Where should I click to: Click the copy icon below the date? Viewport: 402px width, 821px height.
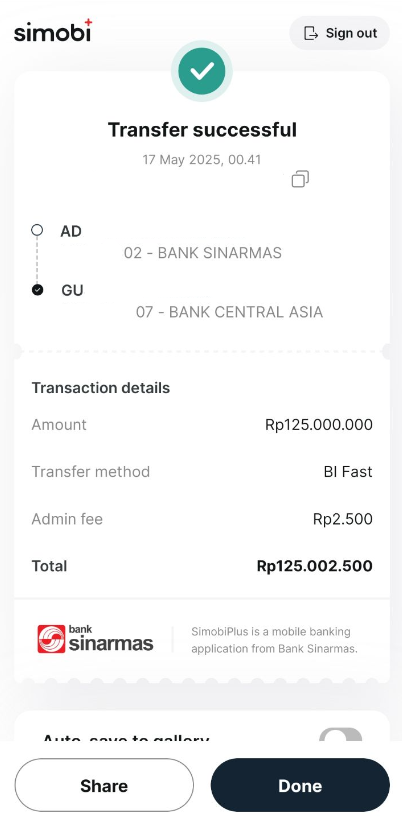tap(300, 179)
